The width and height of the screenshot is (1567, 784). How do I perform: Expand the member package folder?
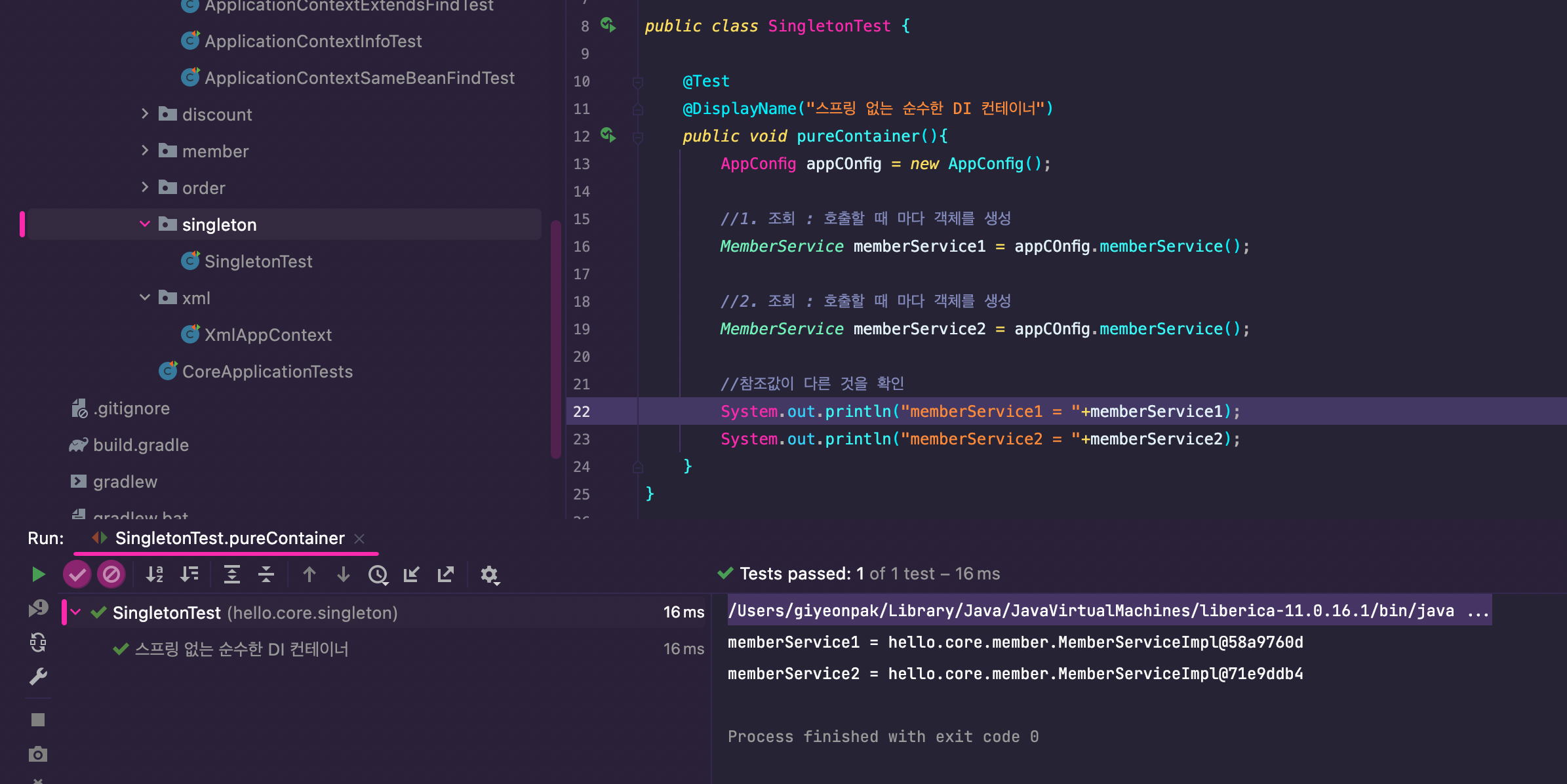point(145,151)
